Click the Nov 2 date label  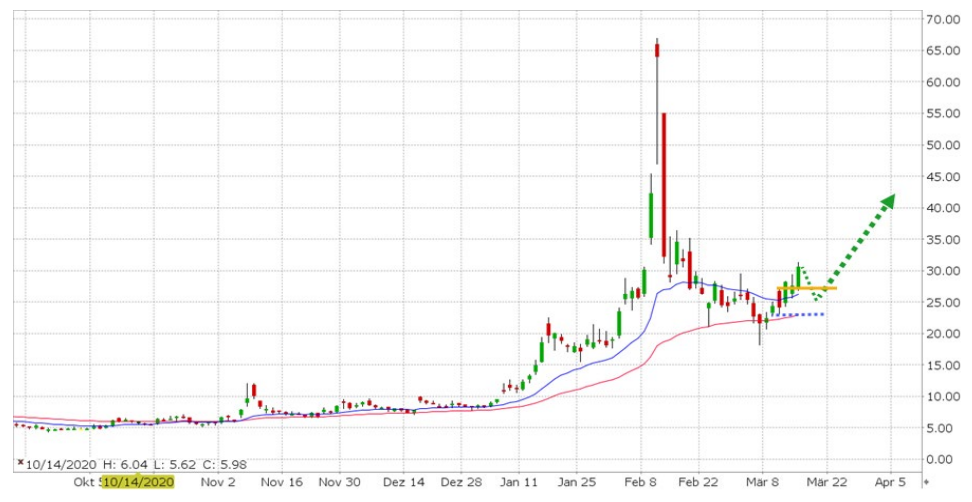[x=218, y=482]
